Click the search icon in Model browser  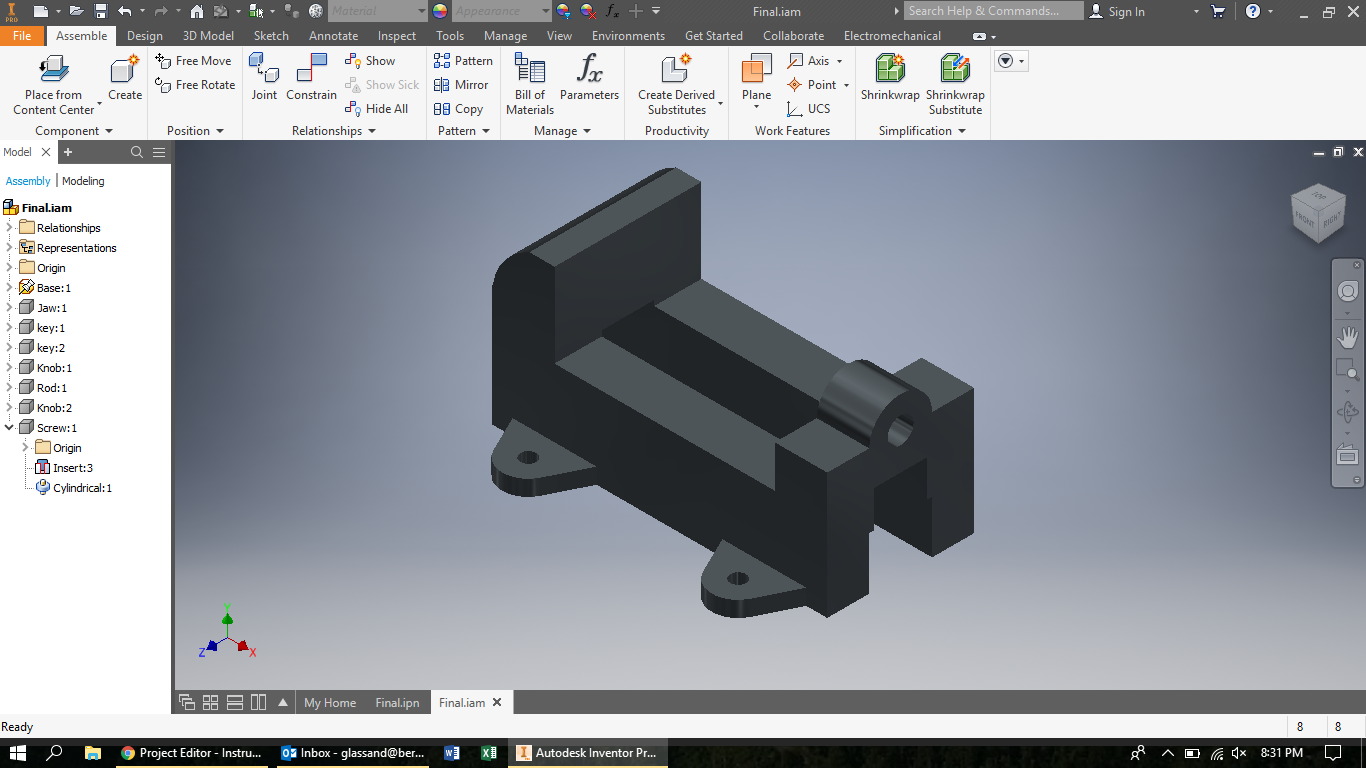point(137,152)
